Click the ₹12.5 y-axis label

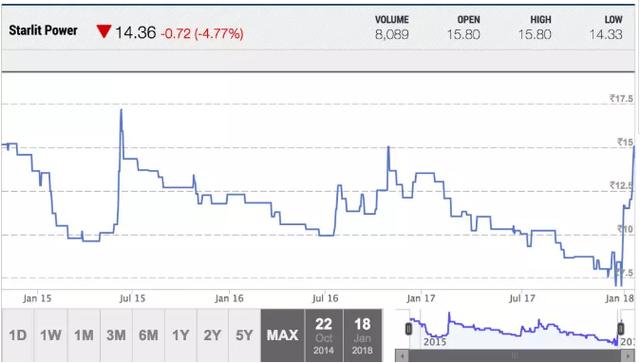pos(622,186)
